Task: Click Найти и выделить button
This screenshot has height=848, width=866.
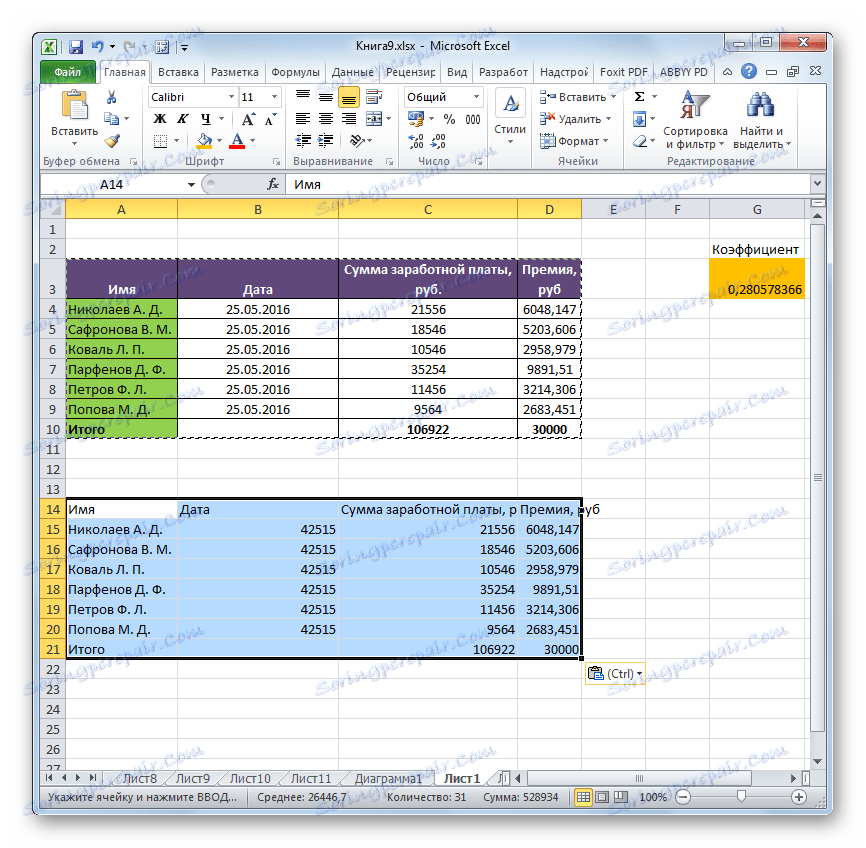Action: tap(762, 120)
